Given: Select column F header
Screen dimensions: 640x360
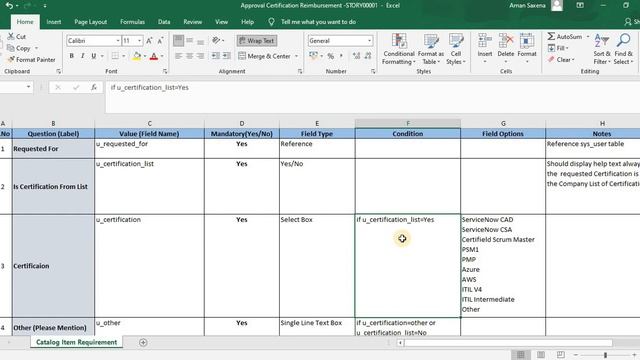Looking at the screenshot, I should coord(408,123).
